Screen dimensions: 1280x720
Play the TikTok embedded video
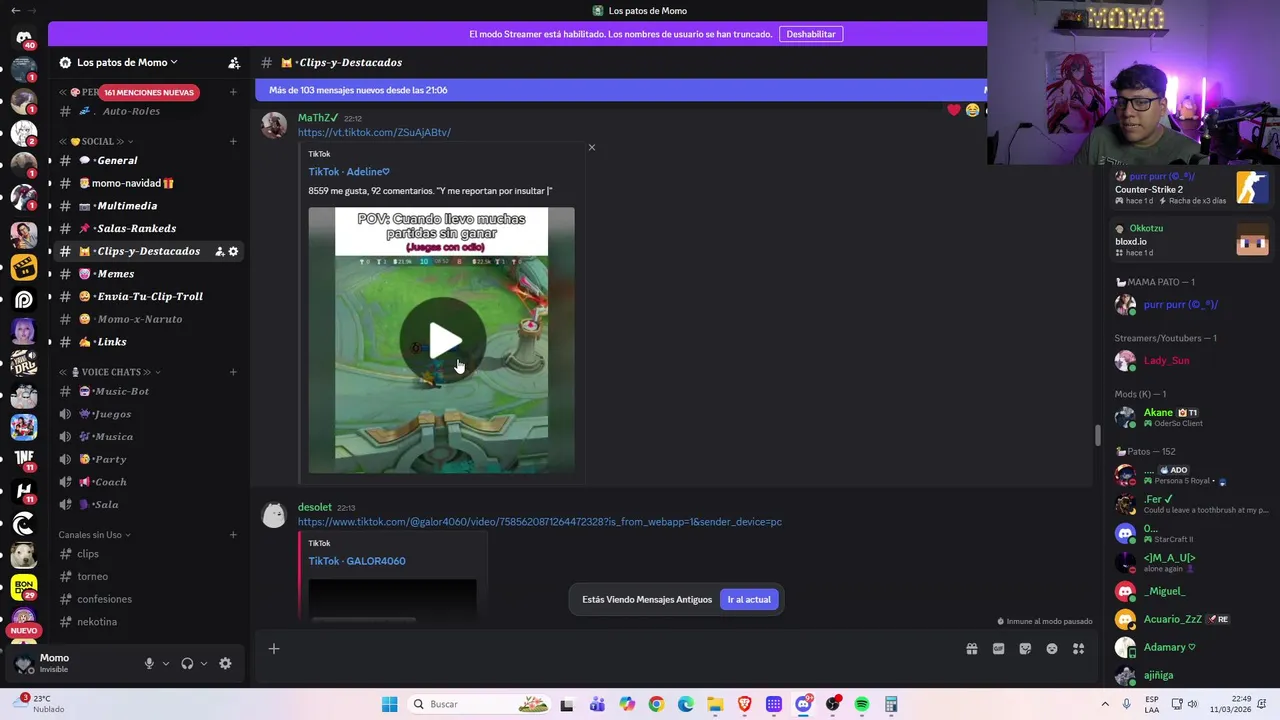pos(443,341)
